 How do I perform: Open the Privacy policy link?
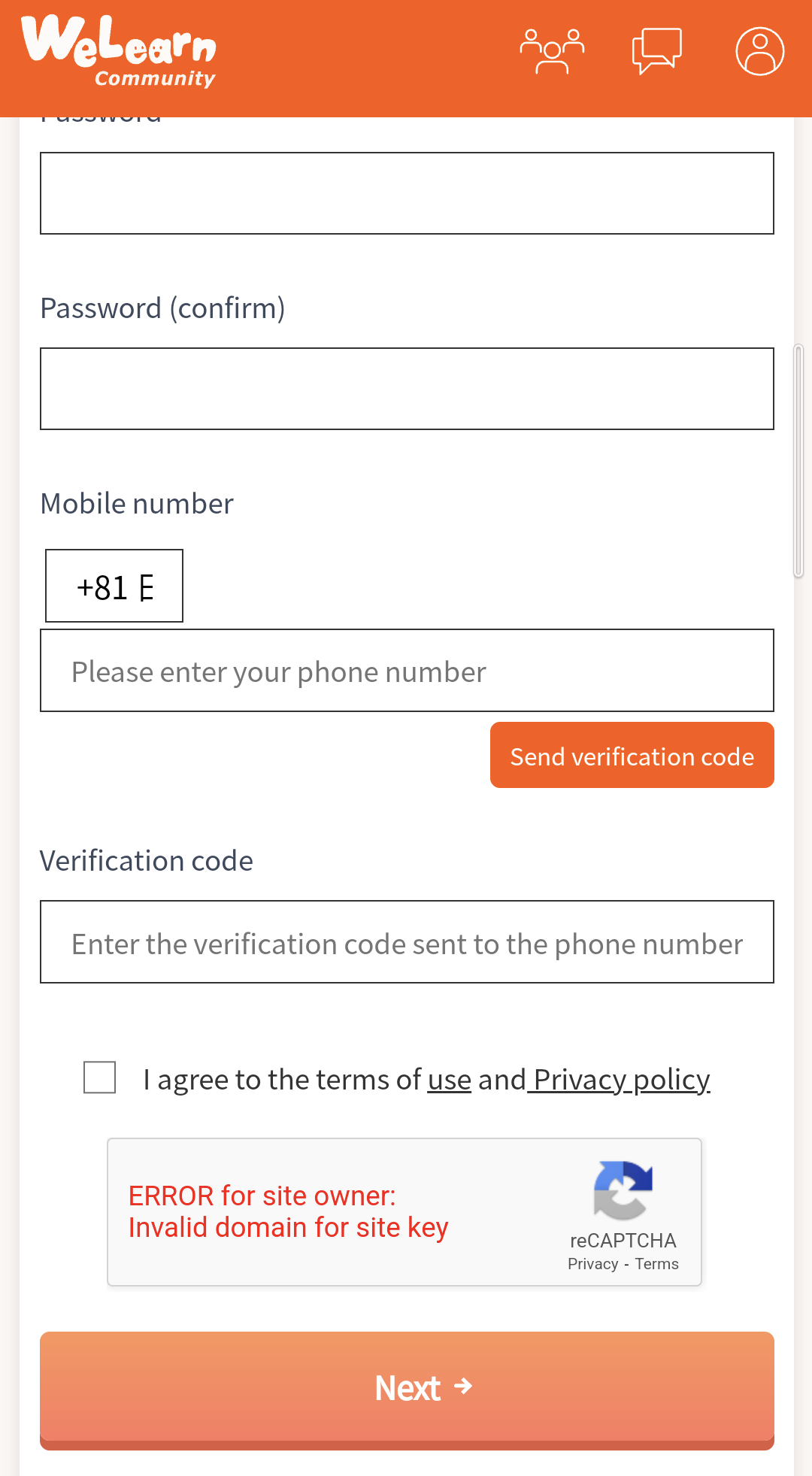620,1079
